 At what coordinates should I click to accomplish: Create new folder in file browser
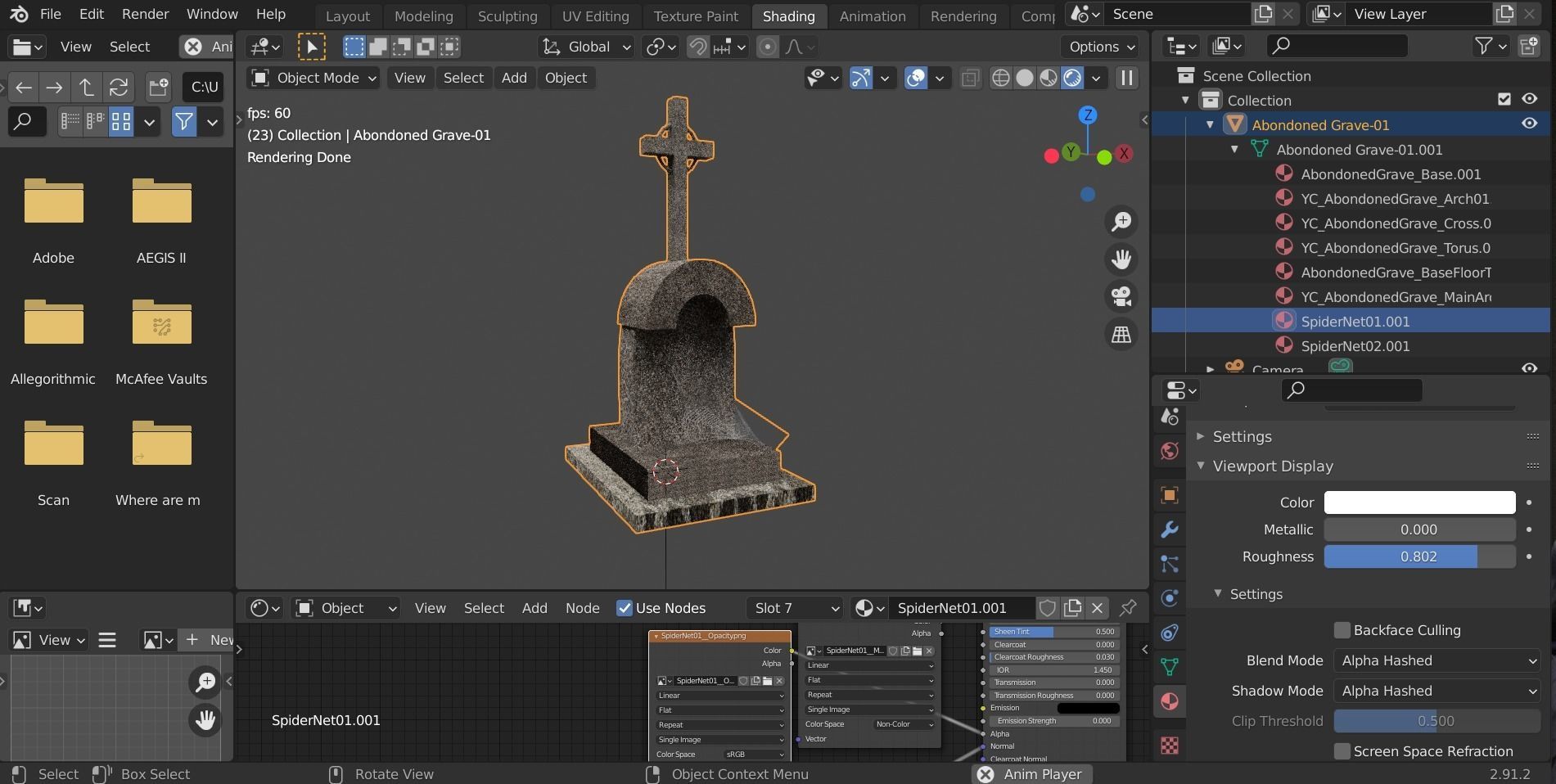pos(158,87)
